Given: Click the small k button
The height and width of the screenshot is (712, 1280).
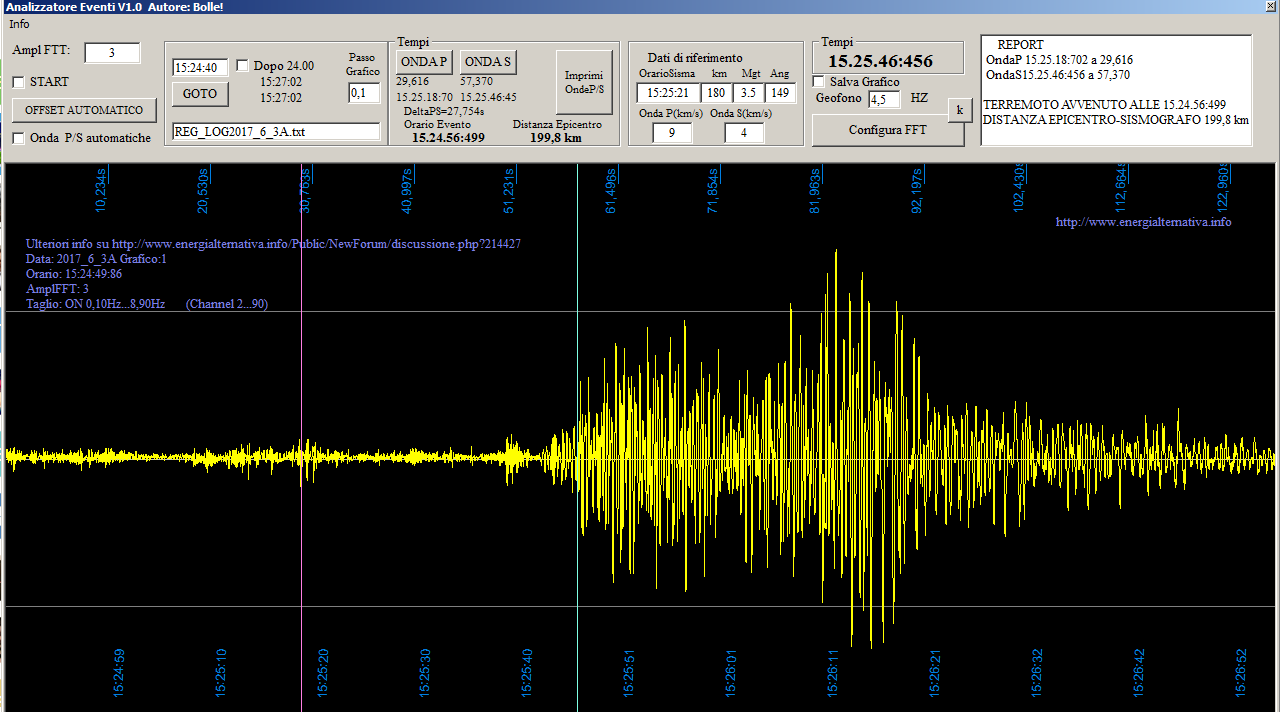Looking at the screenshot, I should (960, 110).
